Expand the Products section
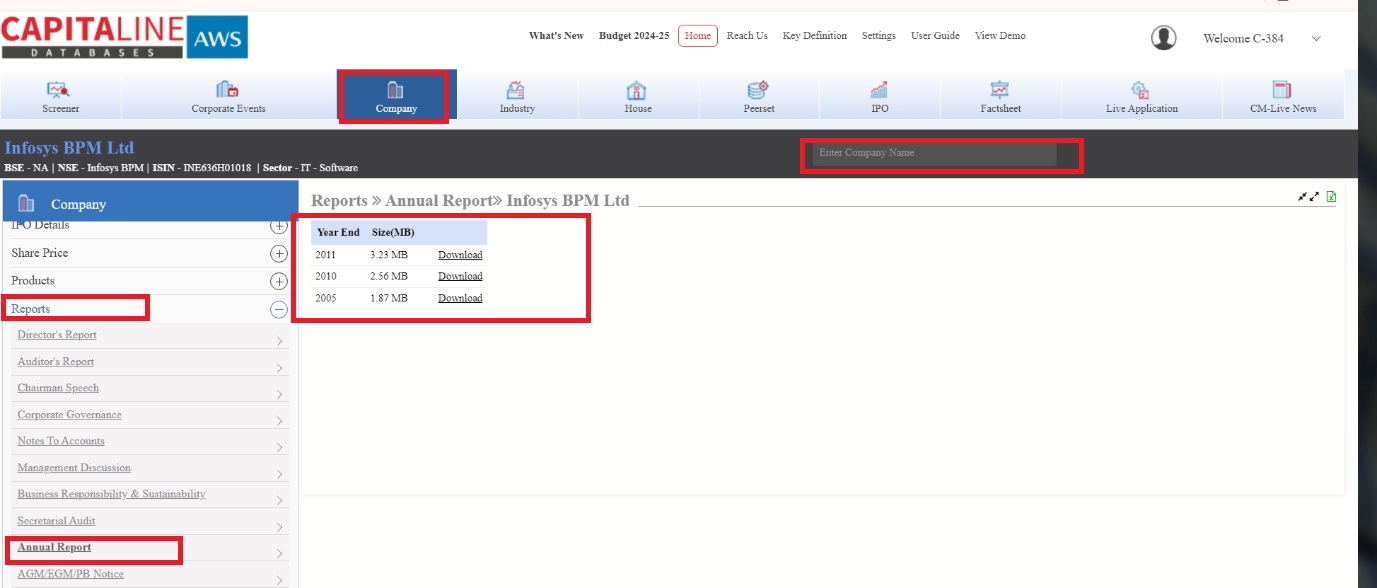Image resolution: width=1377 pixels, height=588 pixels. pos(279,282)
